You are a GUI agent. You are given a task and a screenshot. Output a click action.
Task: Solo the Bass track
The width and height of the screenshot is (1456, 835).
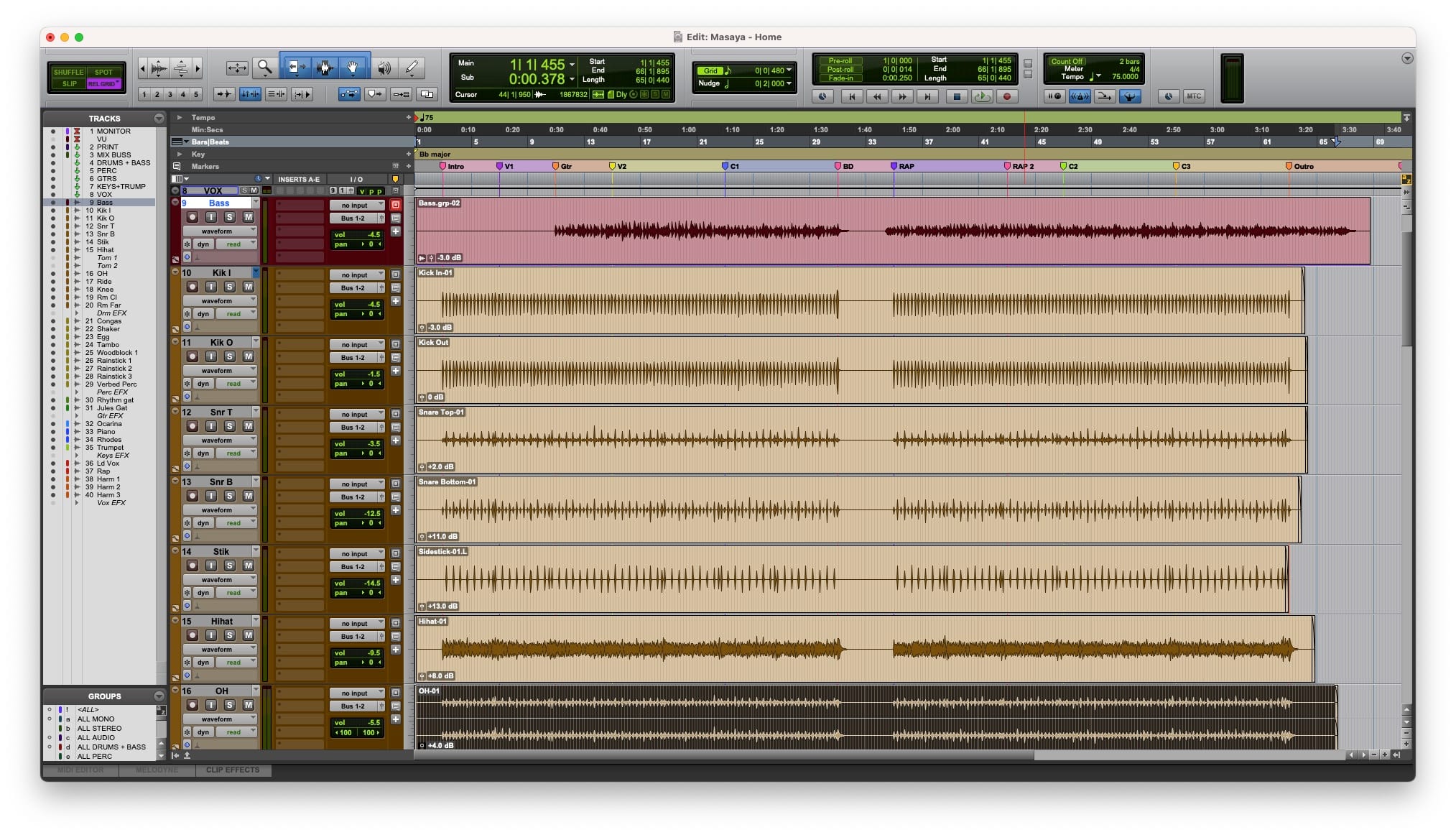coord(229,217)
